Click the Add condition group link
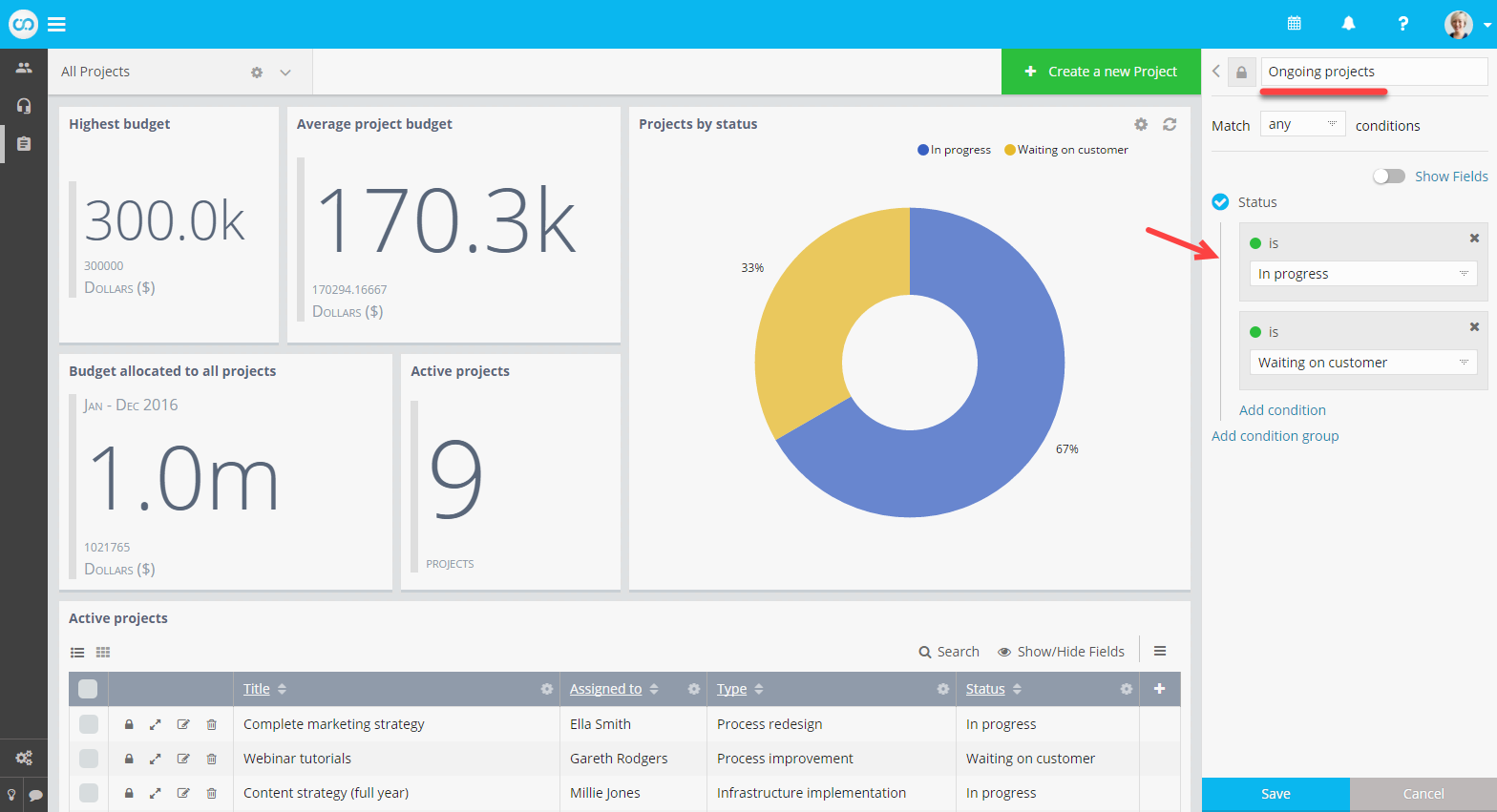 1275,436
